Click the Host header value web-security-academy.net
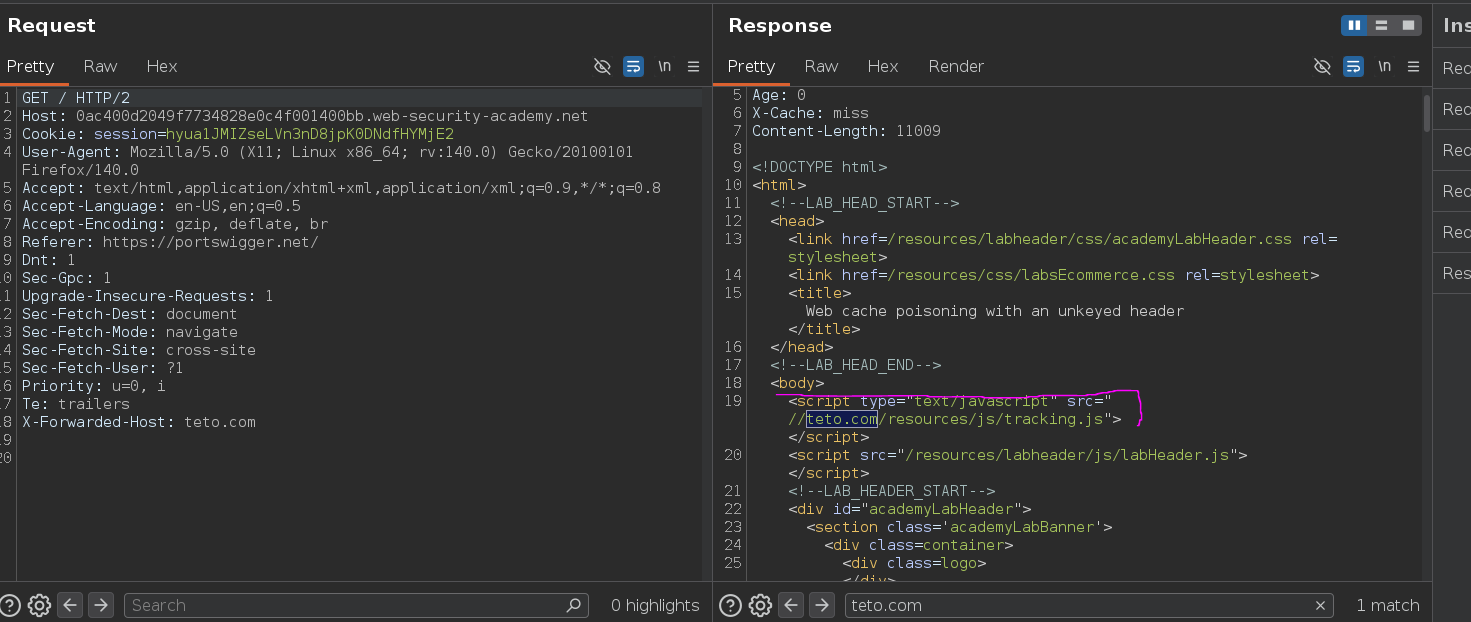1471x622 pixels. click(332, 116)
